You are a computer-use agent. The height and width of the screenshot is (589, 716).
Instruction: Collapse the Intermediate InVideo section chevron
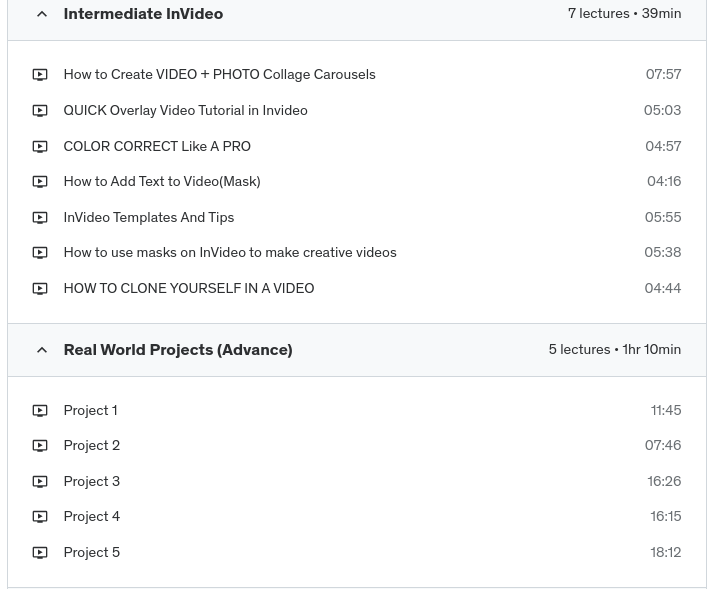(x=42, y=14)
